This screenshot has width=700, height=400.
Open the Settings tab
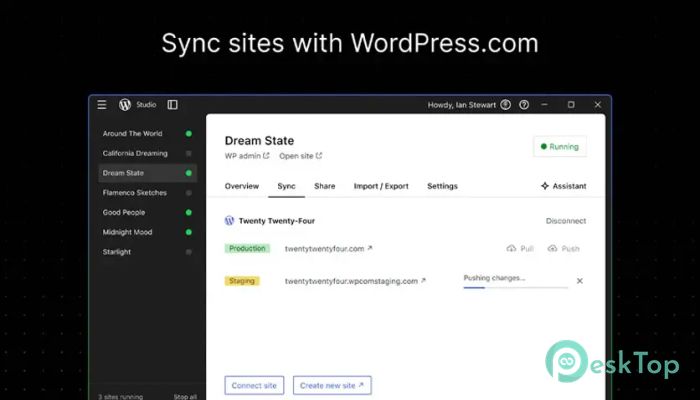442,186
